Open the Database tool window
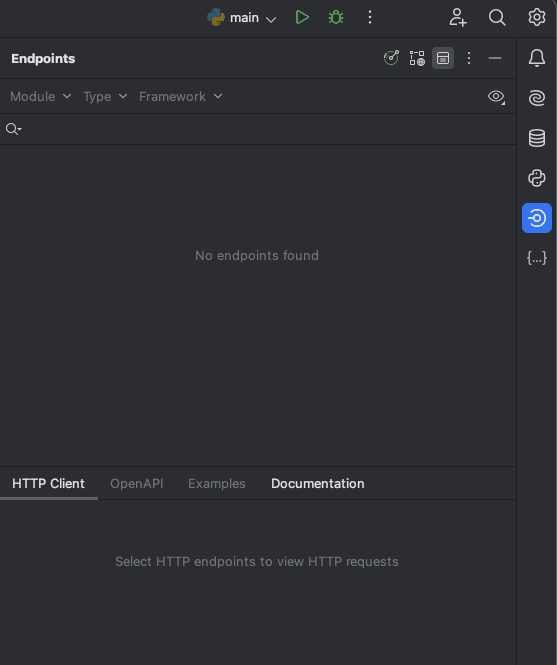The image size is (557, 665). 537,138
